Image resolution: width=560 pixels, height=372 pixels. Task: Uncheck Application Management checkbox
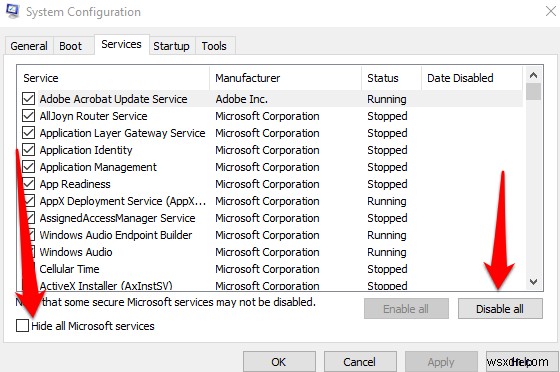tap(28, 167)
